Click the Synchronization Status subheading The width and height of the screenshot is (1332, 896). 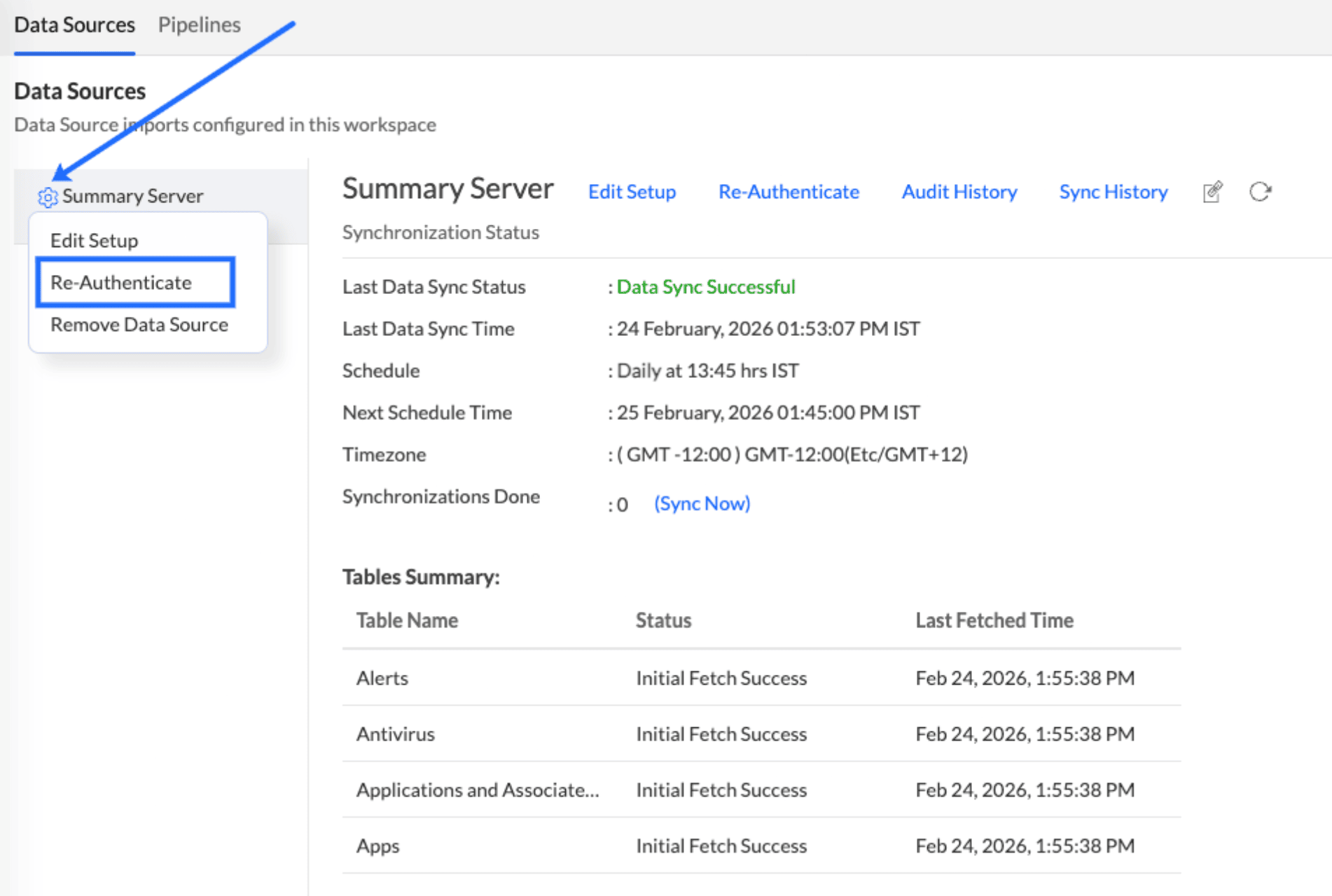tap(440, 232)
